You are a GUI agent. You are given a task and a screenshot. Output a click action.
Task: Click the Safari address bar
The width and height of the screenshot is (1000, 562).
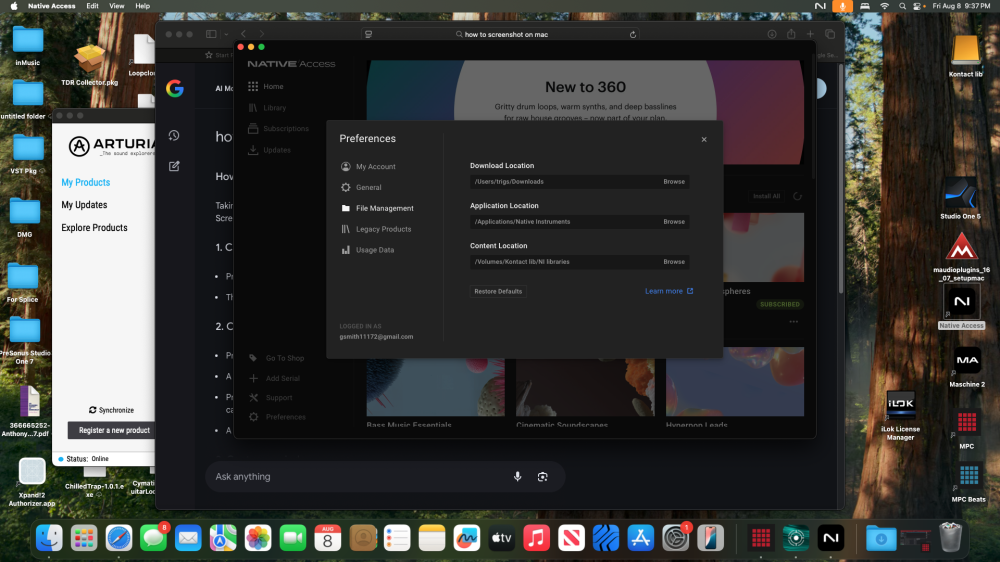coord(501,34)
